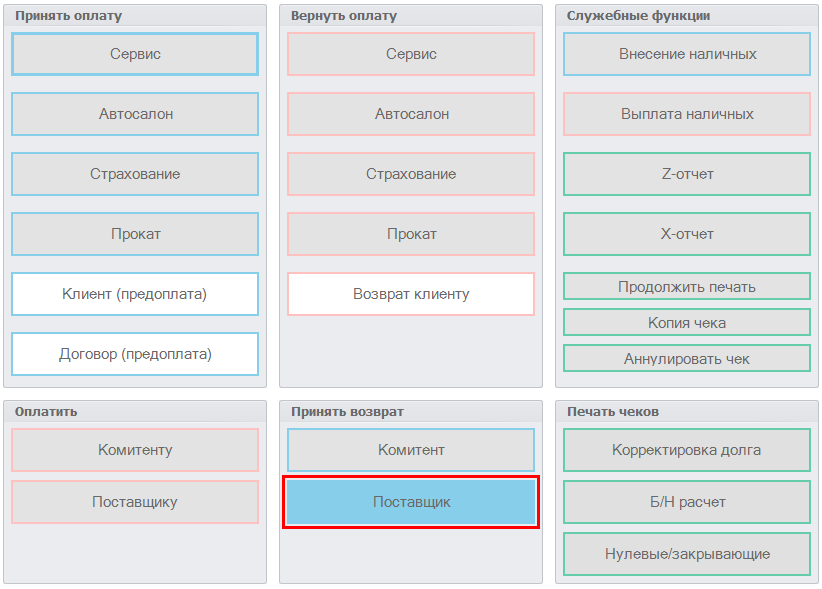Select highlighted Поставщик in Принять возврат
The width and height of the screenshot is (822, 589).
411,502
